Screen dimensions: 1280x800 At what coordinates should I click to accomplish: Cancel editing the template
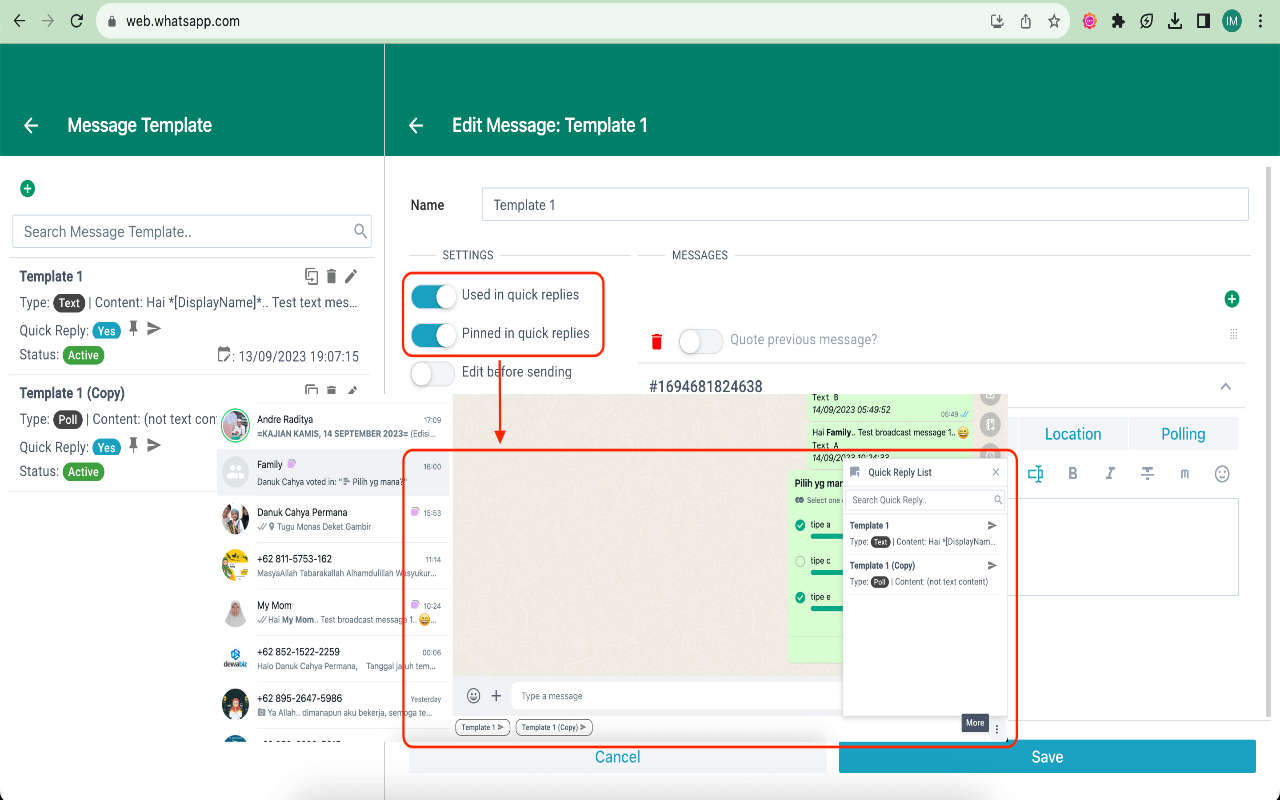(x=617, y=757)
